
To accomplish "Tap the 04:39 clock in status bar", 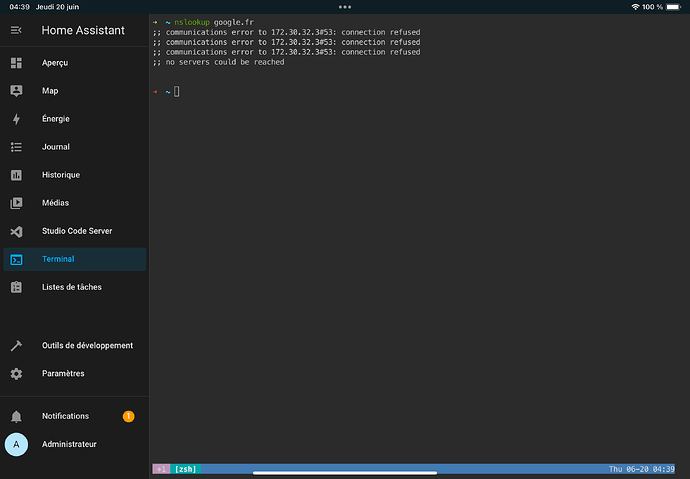I will pyautogui.click(x=19, y=7).
